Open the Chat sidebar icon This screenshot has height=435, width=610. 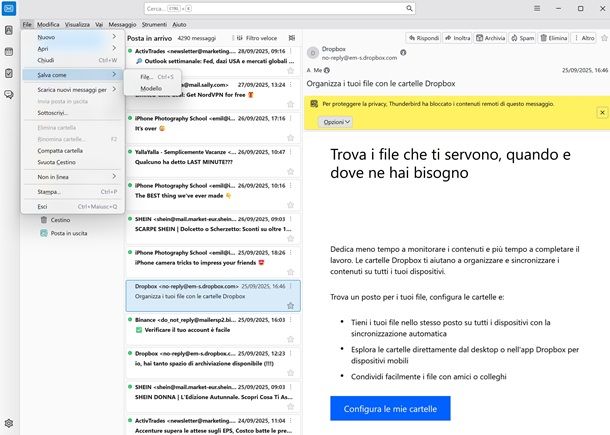(x=9, y=95)
